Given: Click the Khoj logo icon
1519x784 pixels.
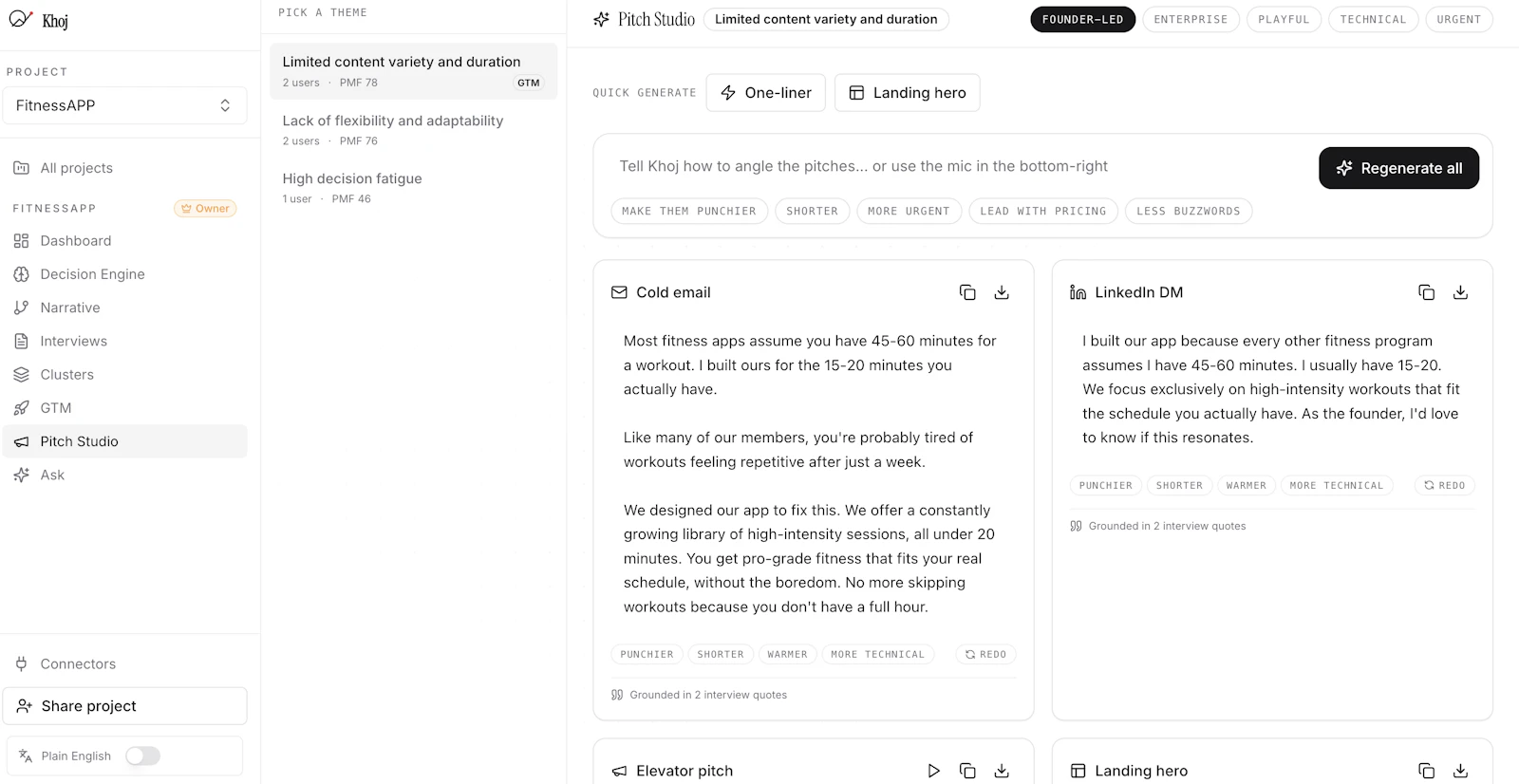Looking at the screenshot, I should (x=21, y=19).
